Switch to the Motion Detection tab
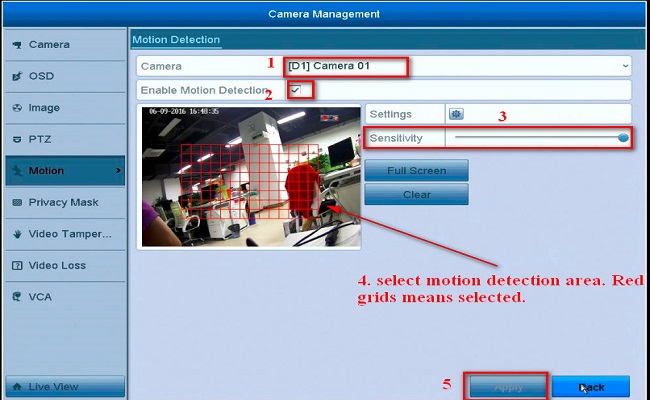The height and width of the screenshot is (400, 650). pyautogui.click(x=176, y=39)
